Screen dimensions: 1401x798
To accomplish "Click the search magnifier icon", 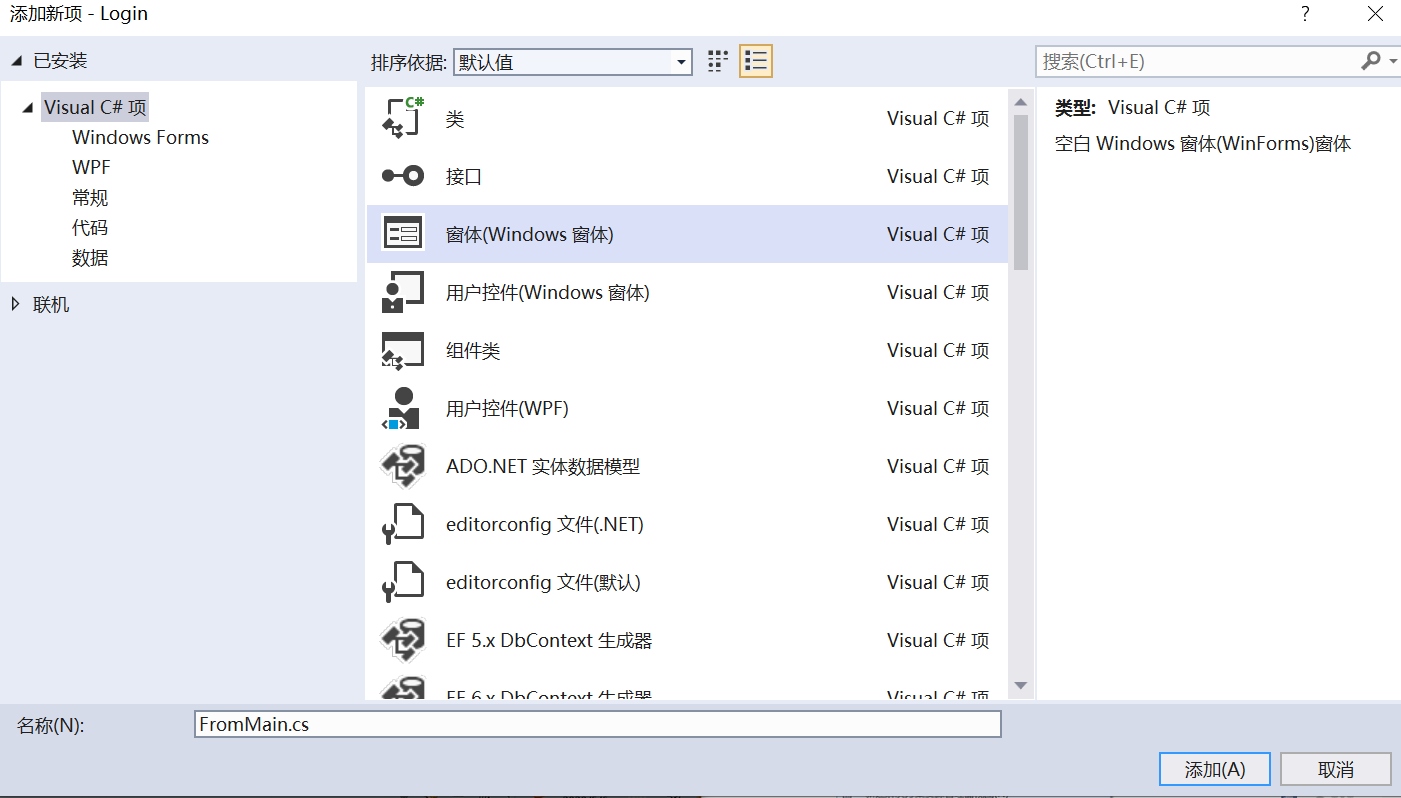I will click(1371, 61).
